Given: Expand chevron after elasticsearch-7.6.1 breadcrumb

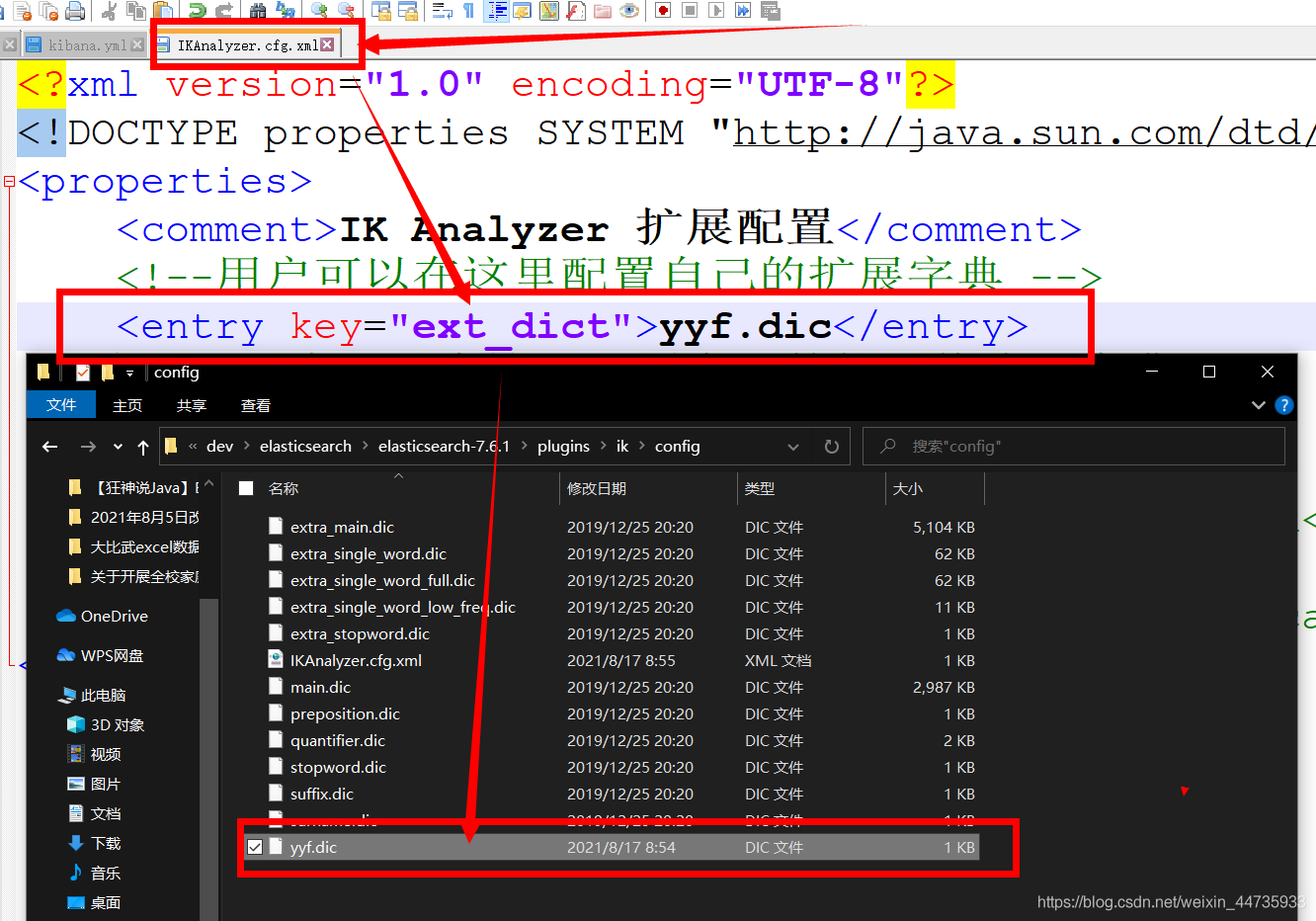Looking at the screenshot, I should pyautogui.click(x=524, y=447).
